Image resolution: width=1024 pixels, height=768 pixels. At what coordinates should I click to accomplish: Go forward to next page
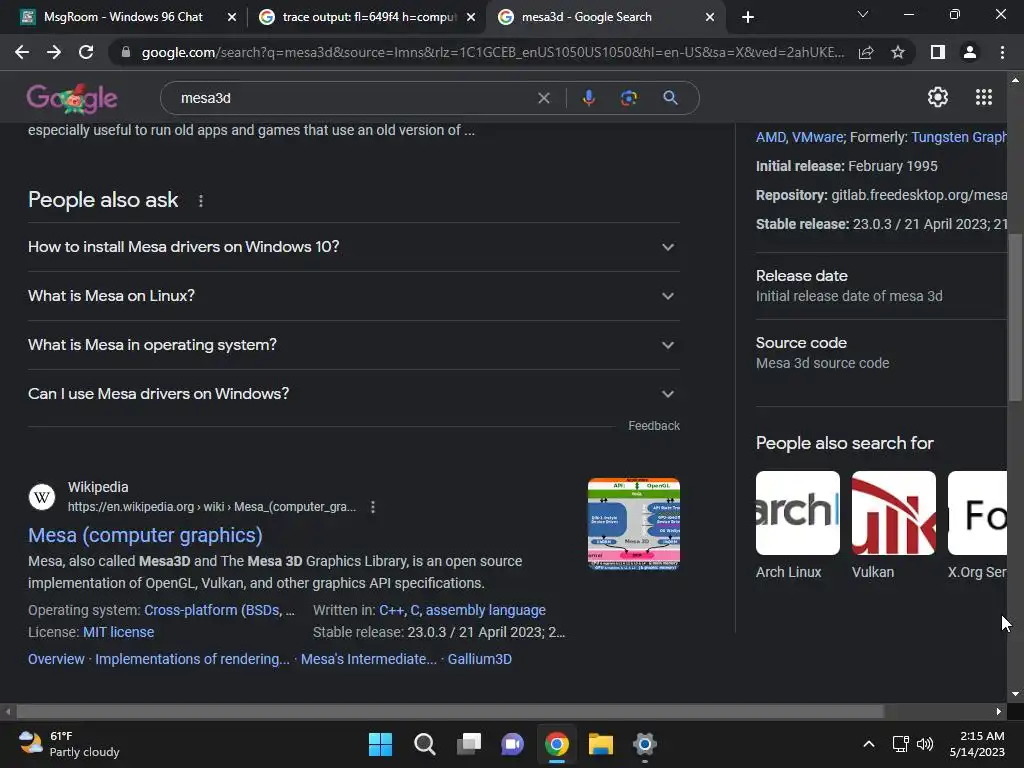pyautogui.click(x=54, y=52)
